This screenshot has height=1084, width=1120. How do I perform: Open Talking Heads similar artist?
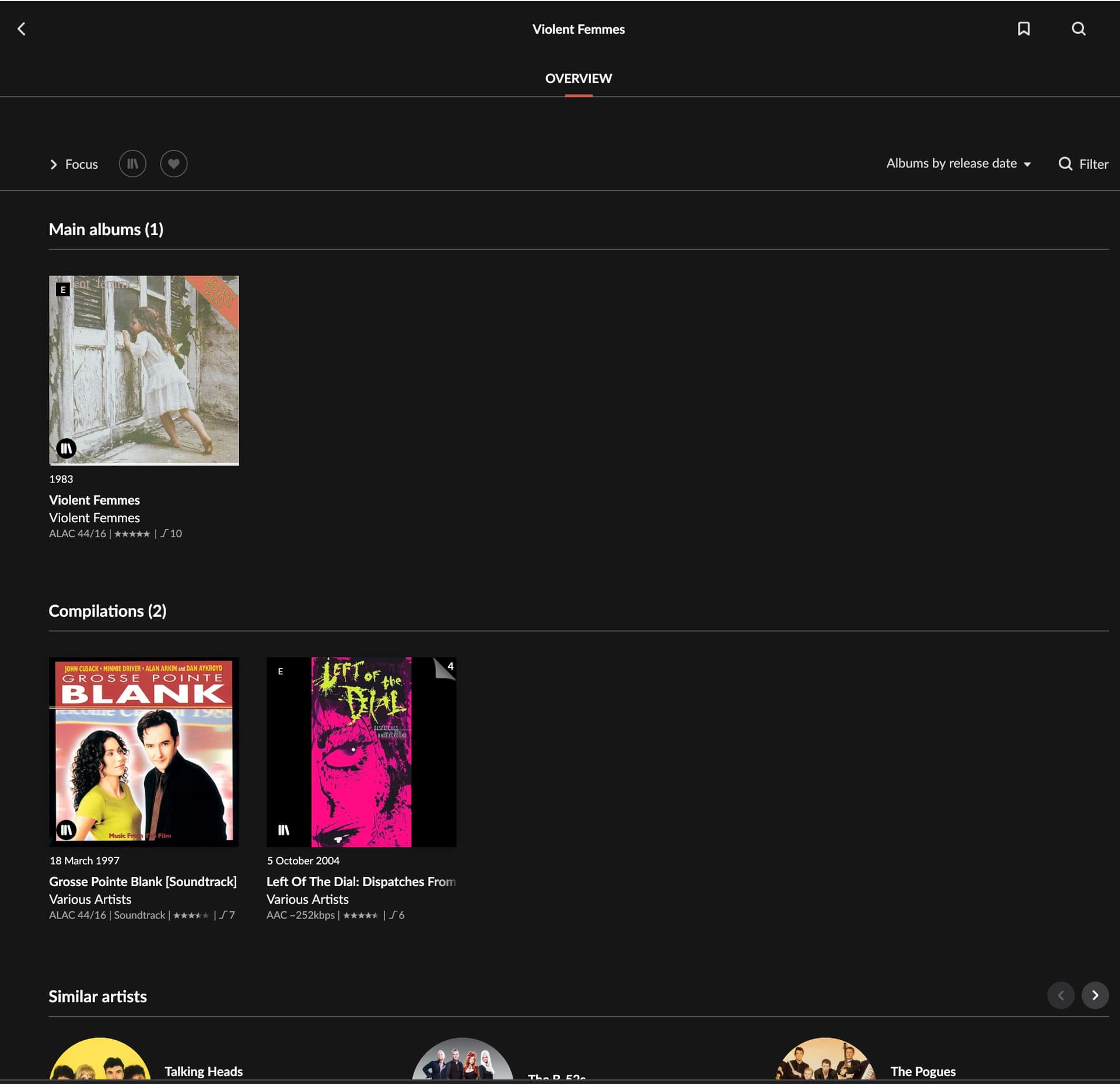pos(204,1071)
